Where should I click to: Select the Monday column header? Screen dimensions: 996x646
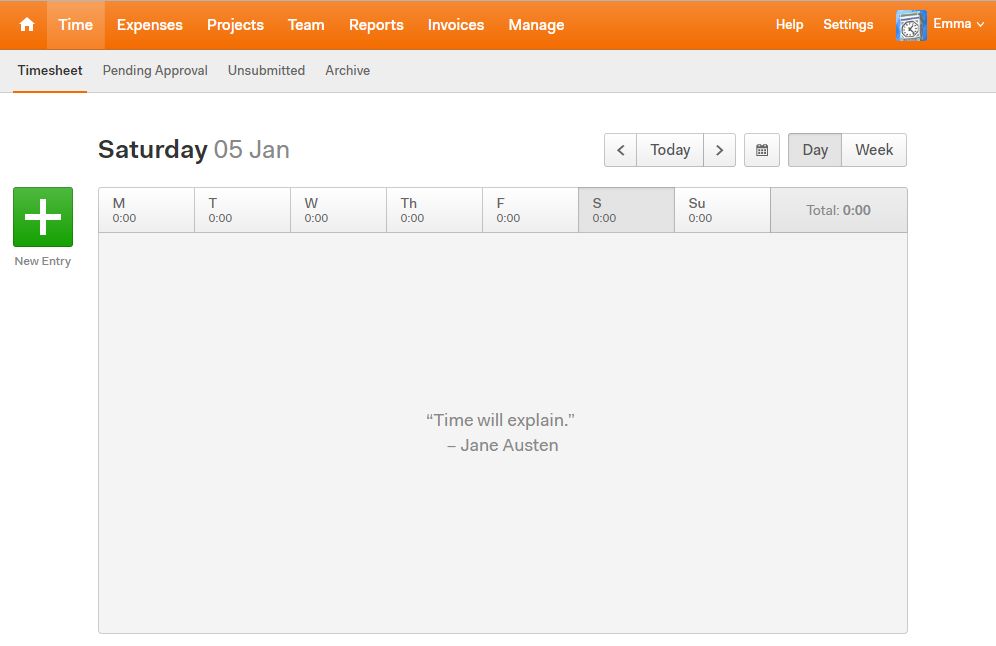[x=146, y=209]
